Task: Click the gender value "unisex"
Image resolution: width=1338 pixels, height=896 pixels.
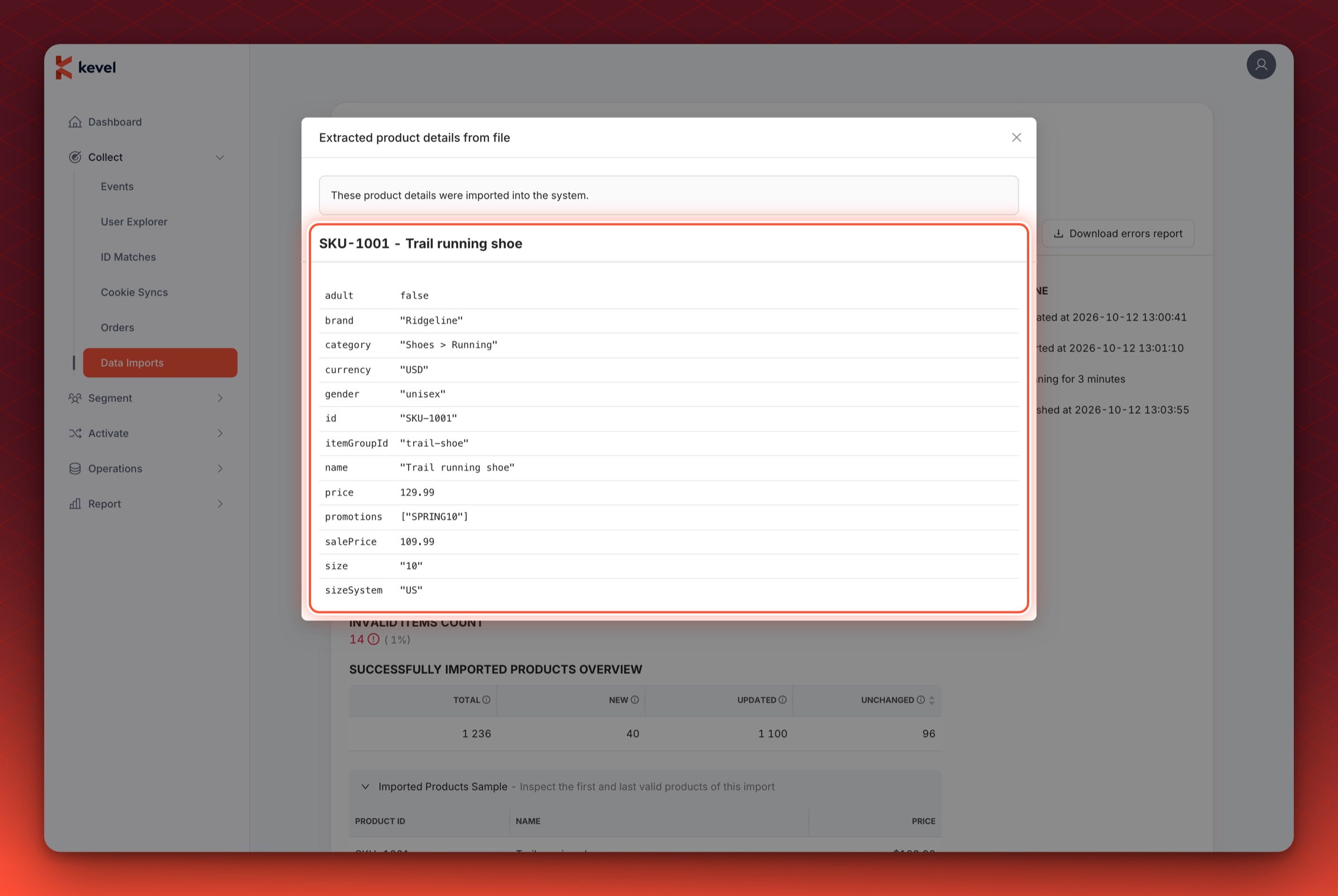Action: [423, 395]
